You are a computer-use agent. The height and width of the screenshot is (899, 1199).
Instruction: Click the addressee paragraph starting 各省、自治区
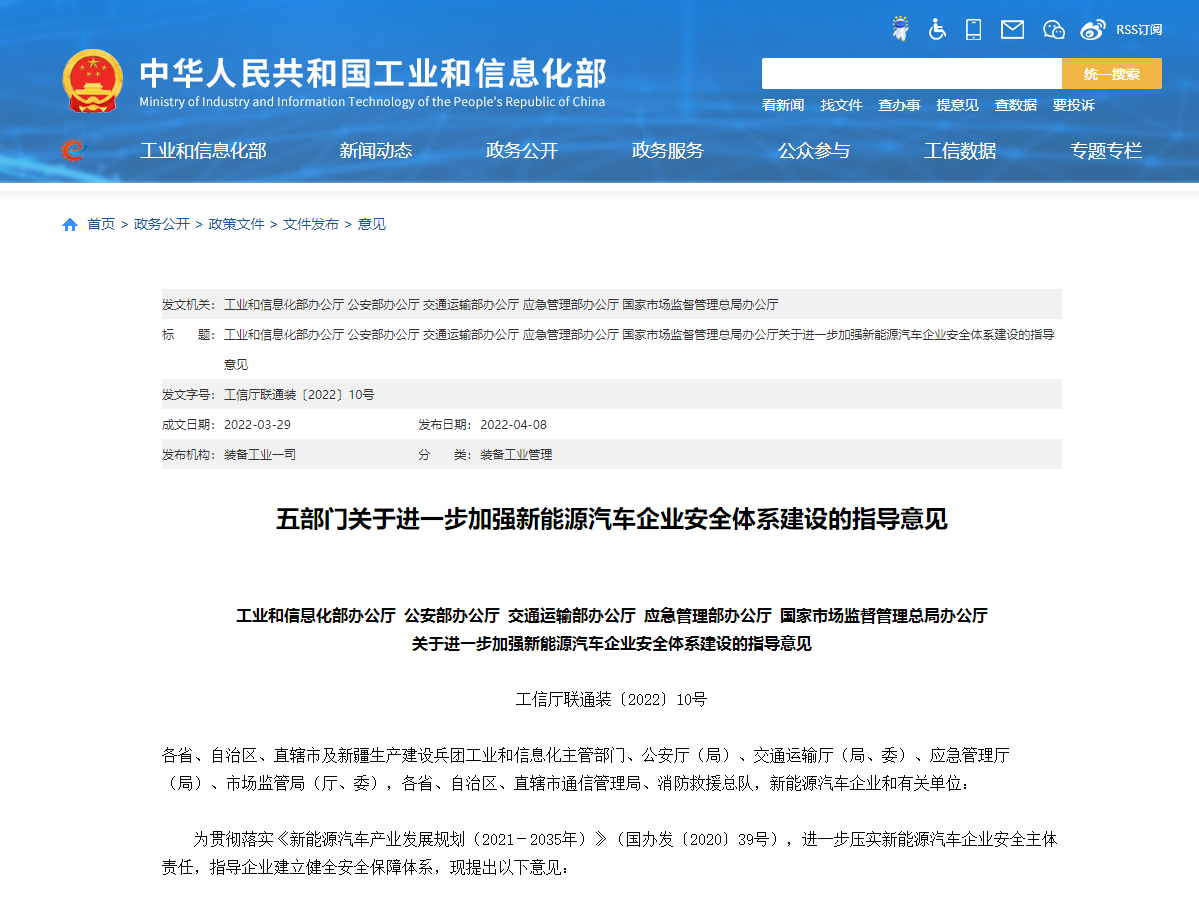tap(586, 769)
